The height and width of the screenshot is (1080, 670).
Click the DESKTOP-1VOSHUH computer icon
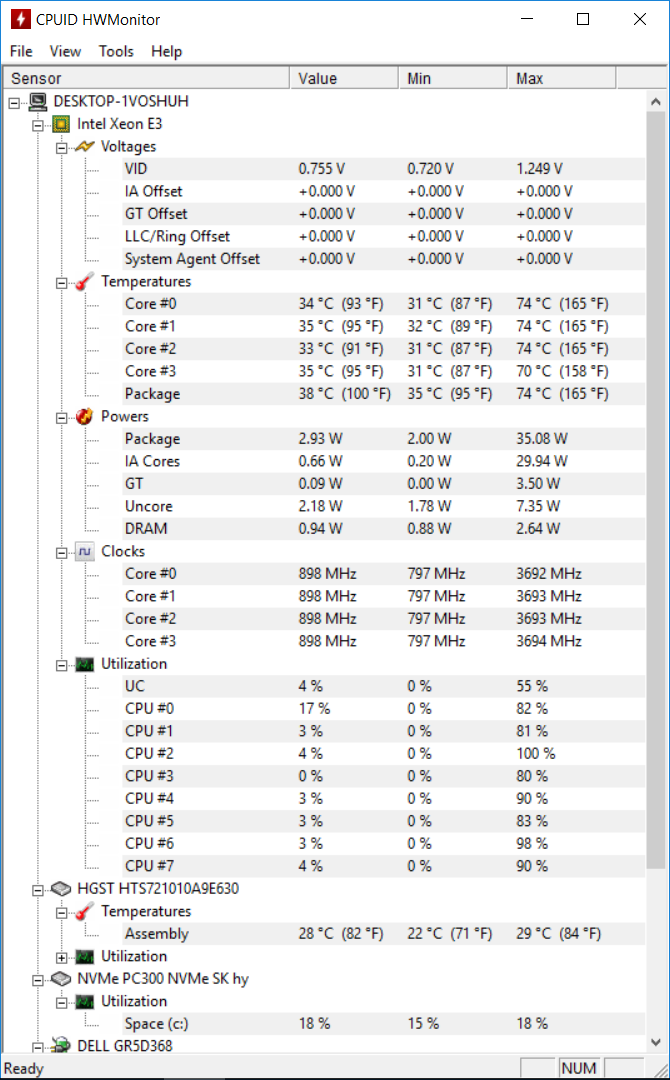(x=38, y=102)
